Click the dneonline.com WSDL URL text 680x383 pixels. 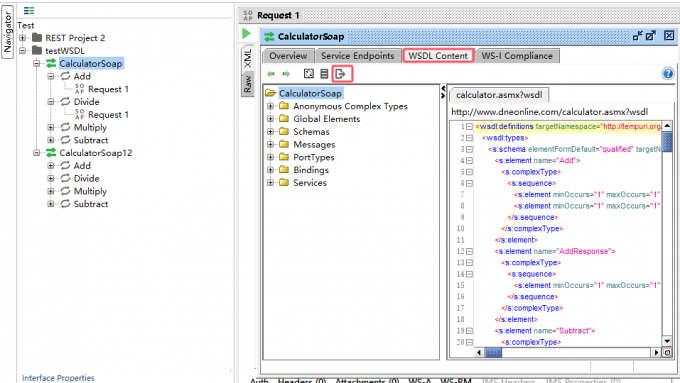pos(549,112)
